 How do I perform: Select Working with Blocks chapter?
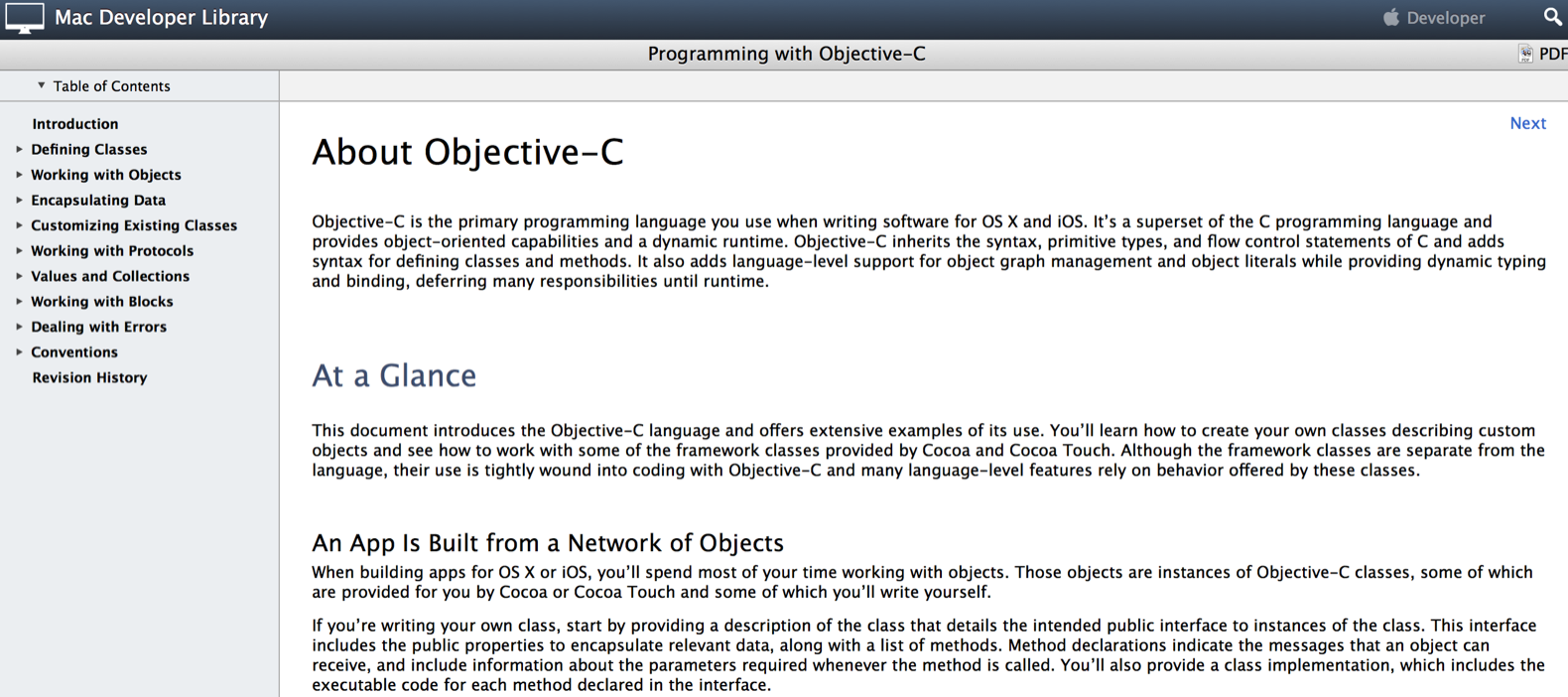point(102,301)
